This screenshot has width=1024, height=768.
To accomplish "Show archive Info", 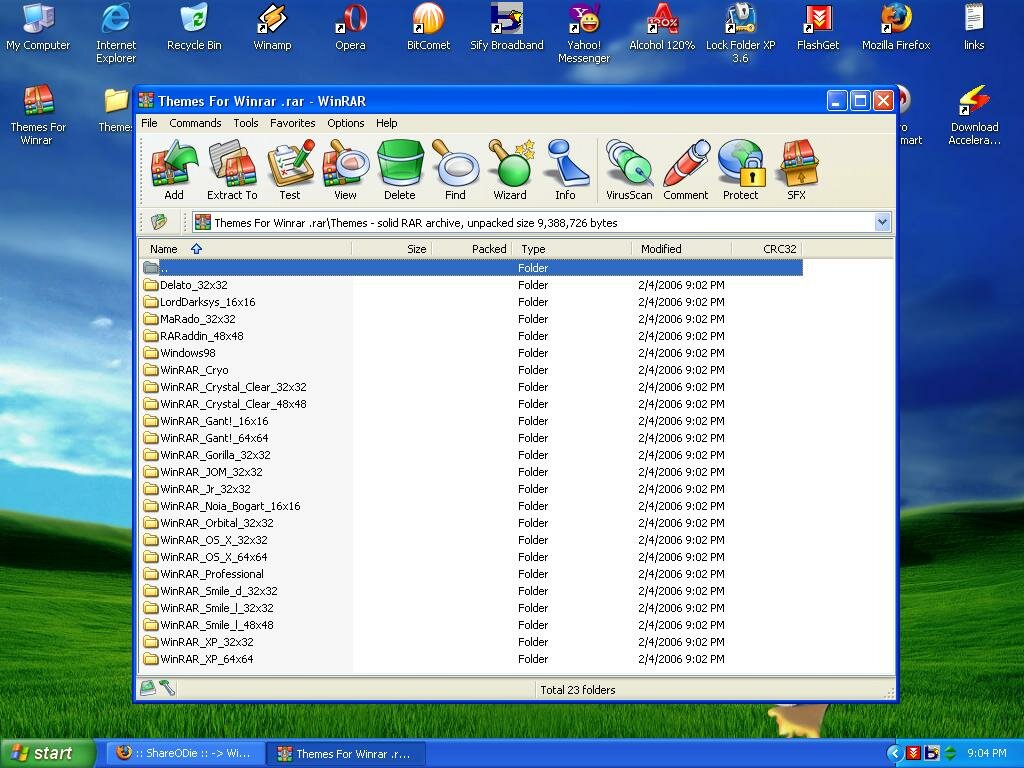I will (566, 169).
